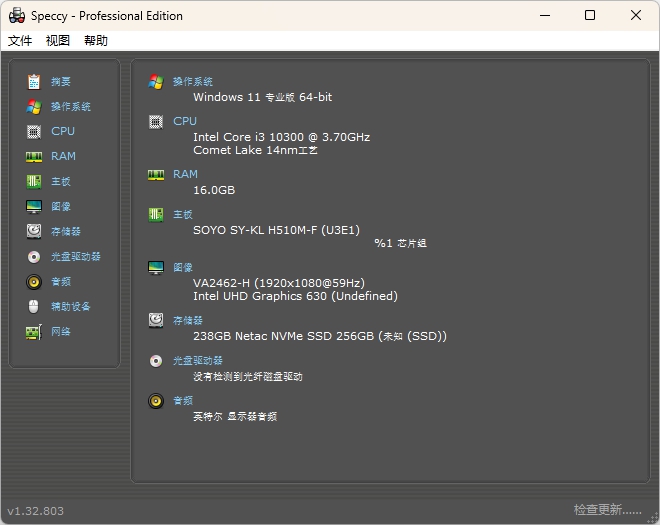This screenshot has width=660, height=525.
Task: Select 辅助设备 label in the sidebar
Action: (71, 306)
